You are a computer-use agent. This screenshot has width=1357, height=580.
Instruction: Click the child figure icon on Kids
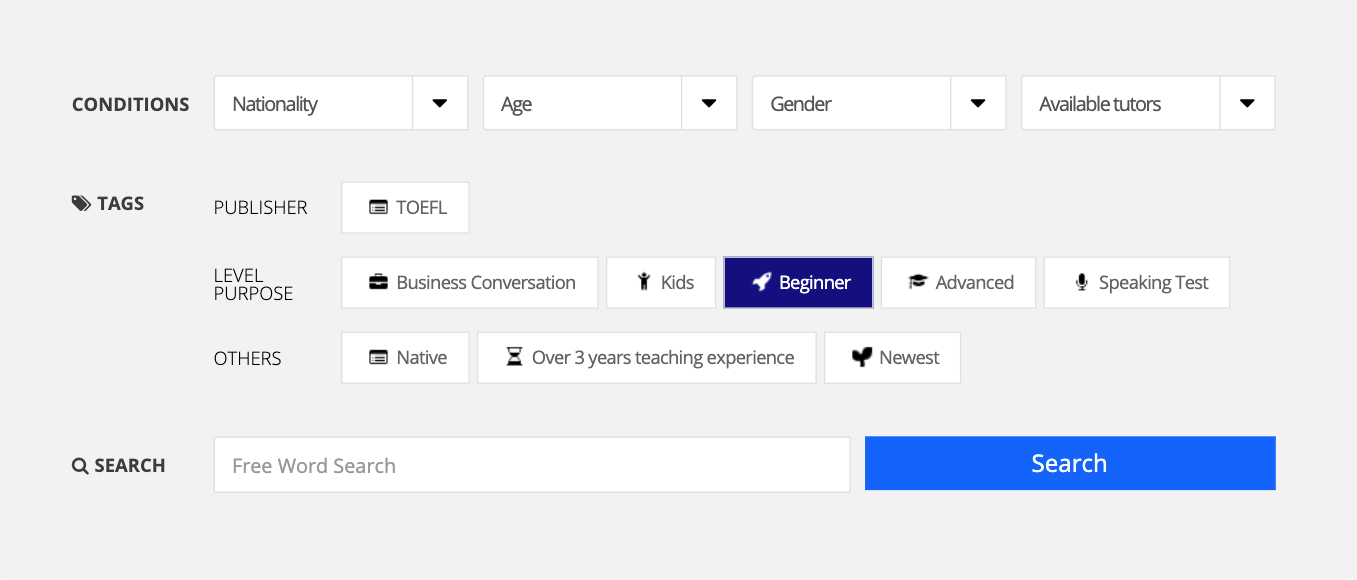coord(644,283)
